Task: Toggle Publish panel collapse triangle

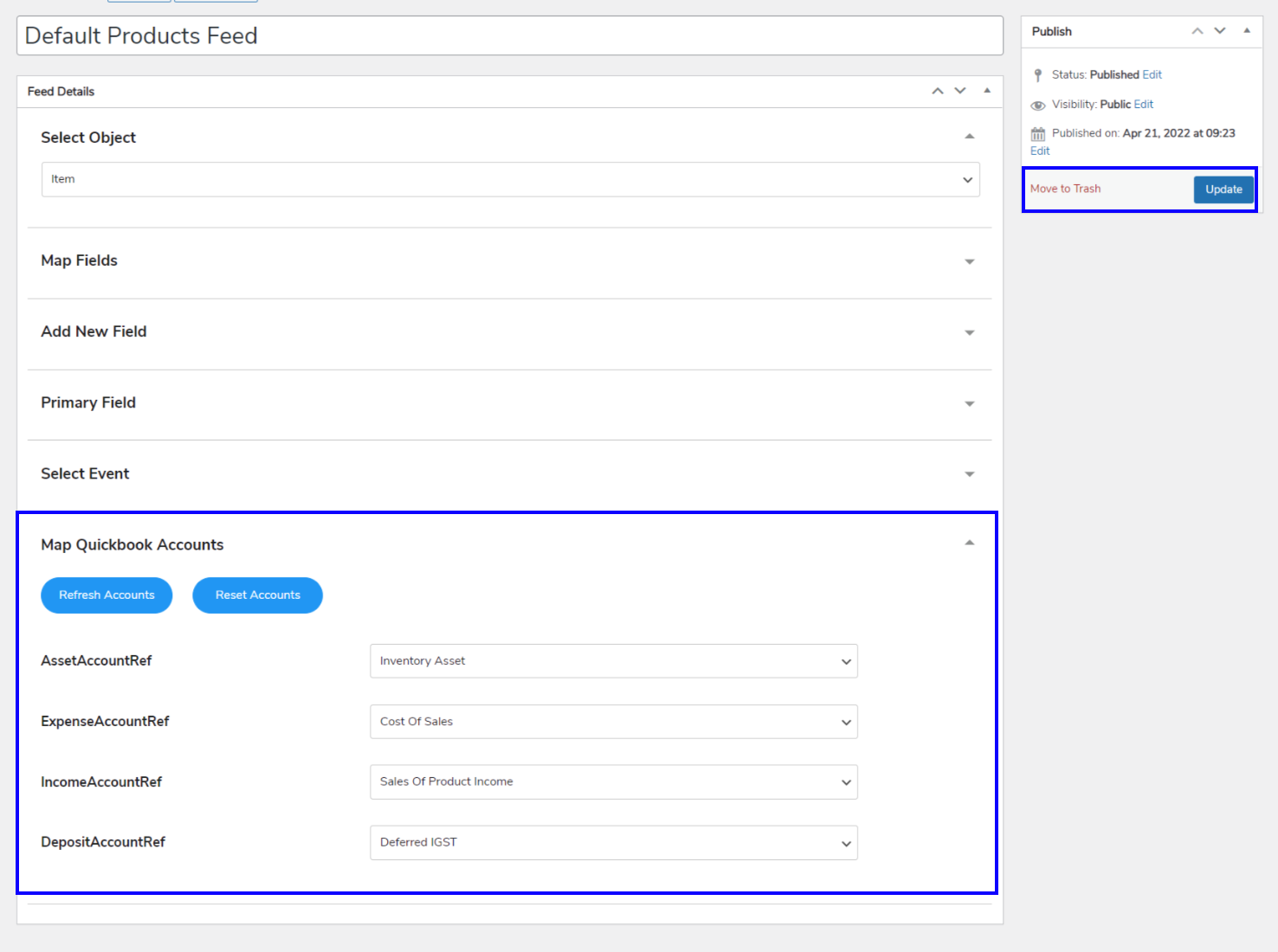Action: pyautogui.click(x=1247, y=31)
